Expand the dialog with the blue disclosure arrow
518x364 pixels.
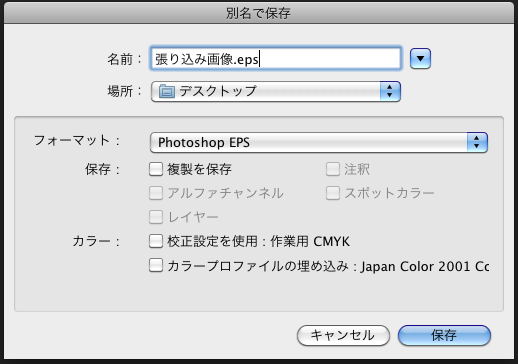[420, 59]
